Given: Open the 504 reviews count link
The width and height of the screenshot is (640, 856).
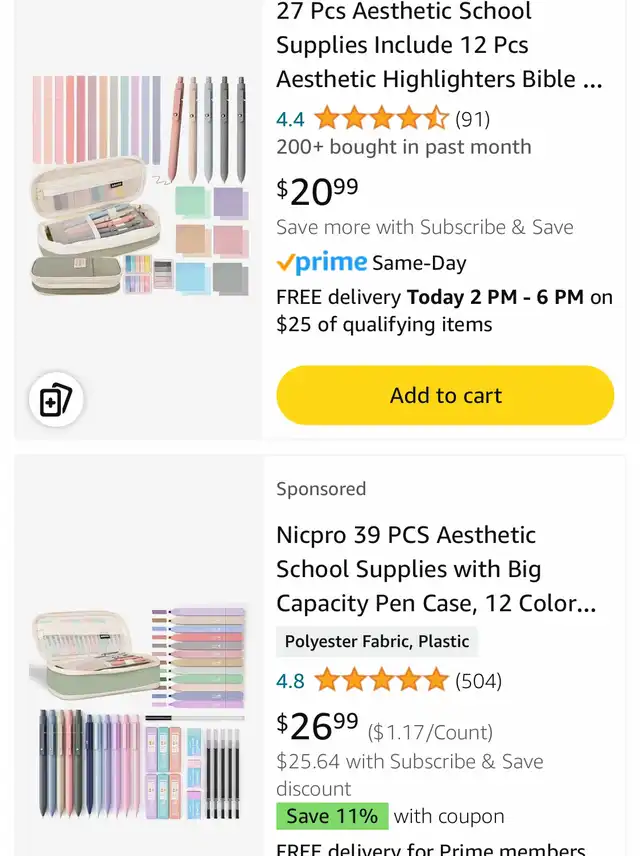Looking at the screenshot, I should (479, 682).
